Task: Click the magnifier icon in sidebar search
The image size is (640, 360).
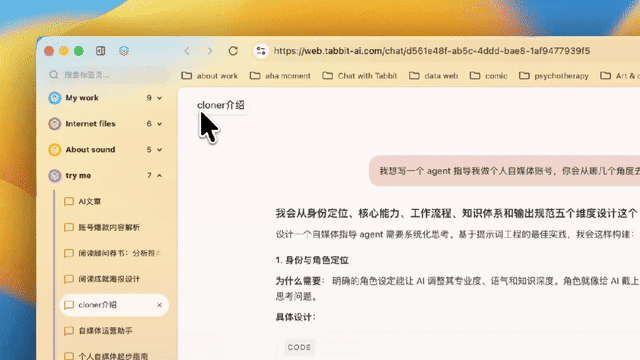Action: (x=54, y=75)
